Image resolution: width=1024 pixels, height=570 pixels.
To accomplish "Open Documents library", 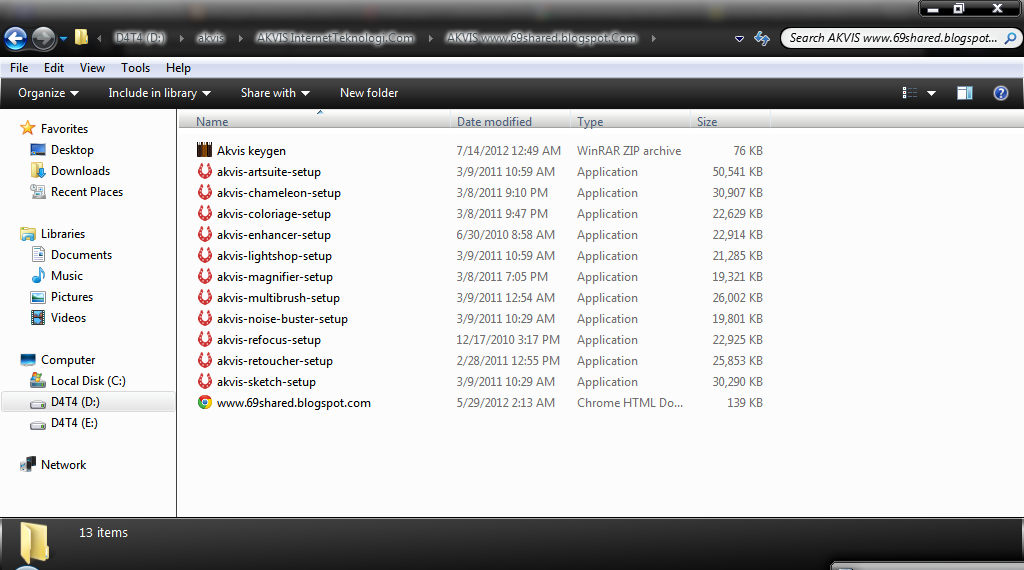I will [x=81, y=255].
